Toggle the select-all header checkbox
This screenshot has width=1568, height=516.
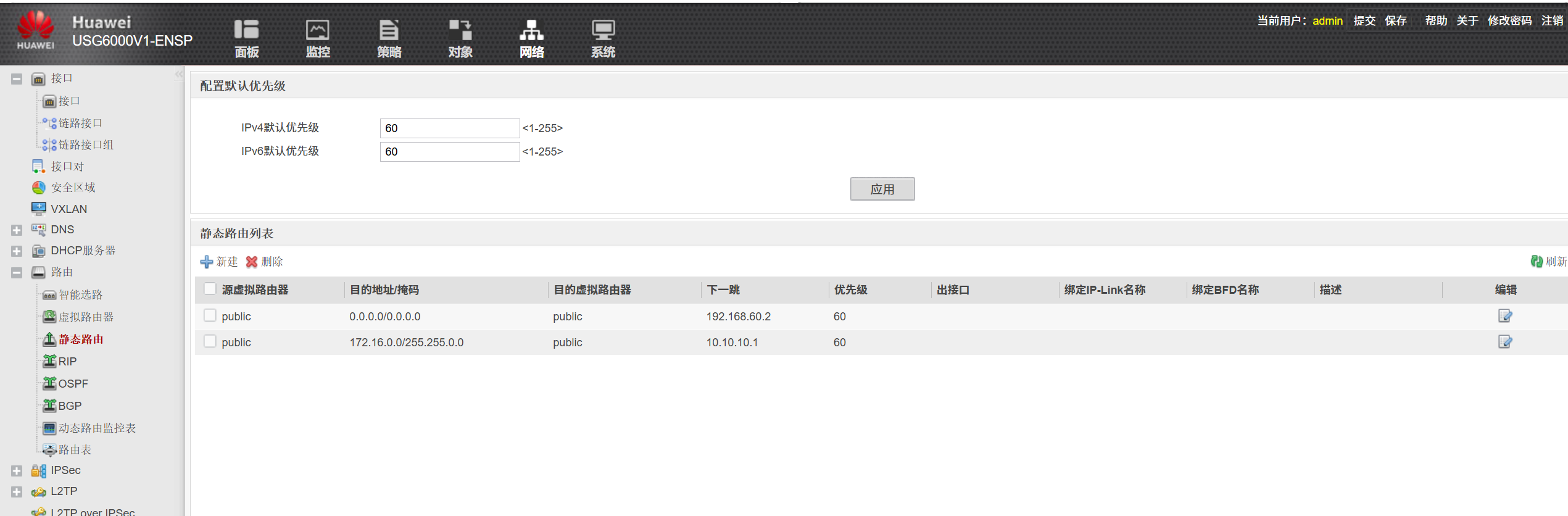pyautogui.click(x=210, y=289)
